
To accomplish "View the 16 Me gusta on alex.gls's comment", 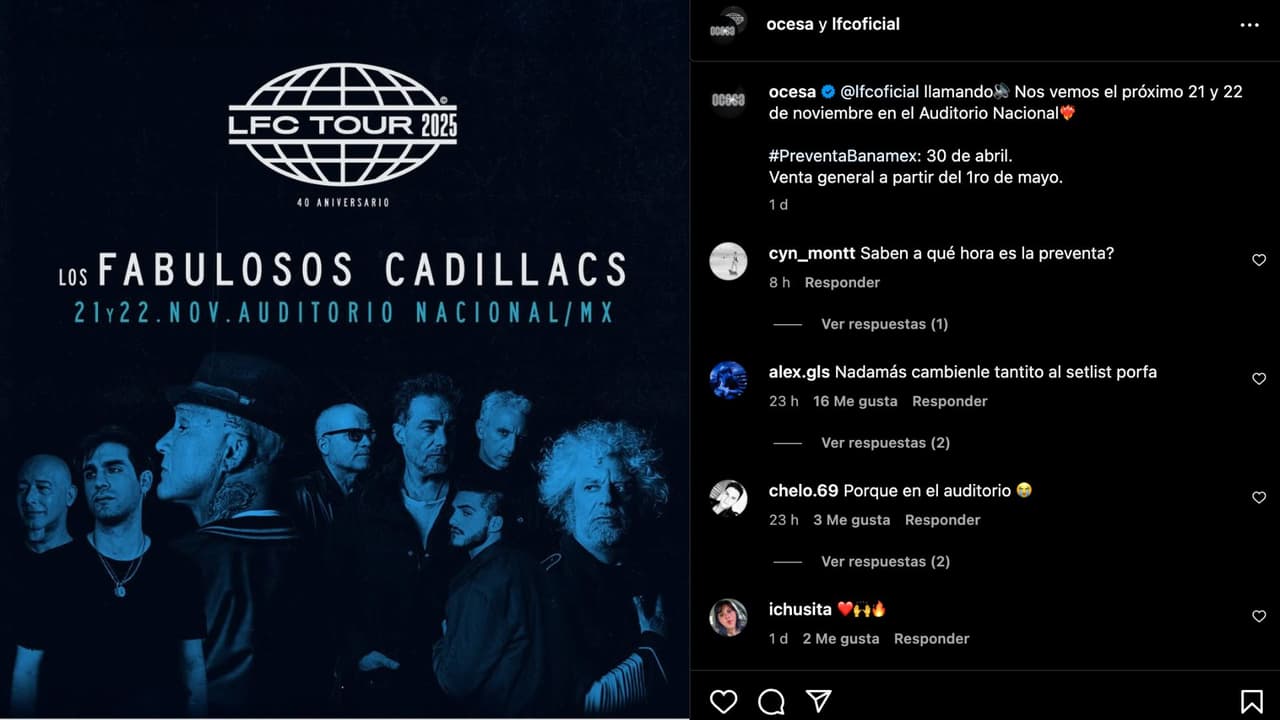I will pos(855,401).
